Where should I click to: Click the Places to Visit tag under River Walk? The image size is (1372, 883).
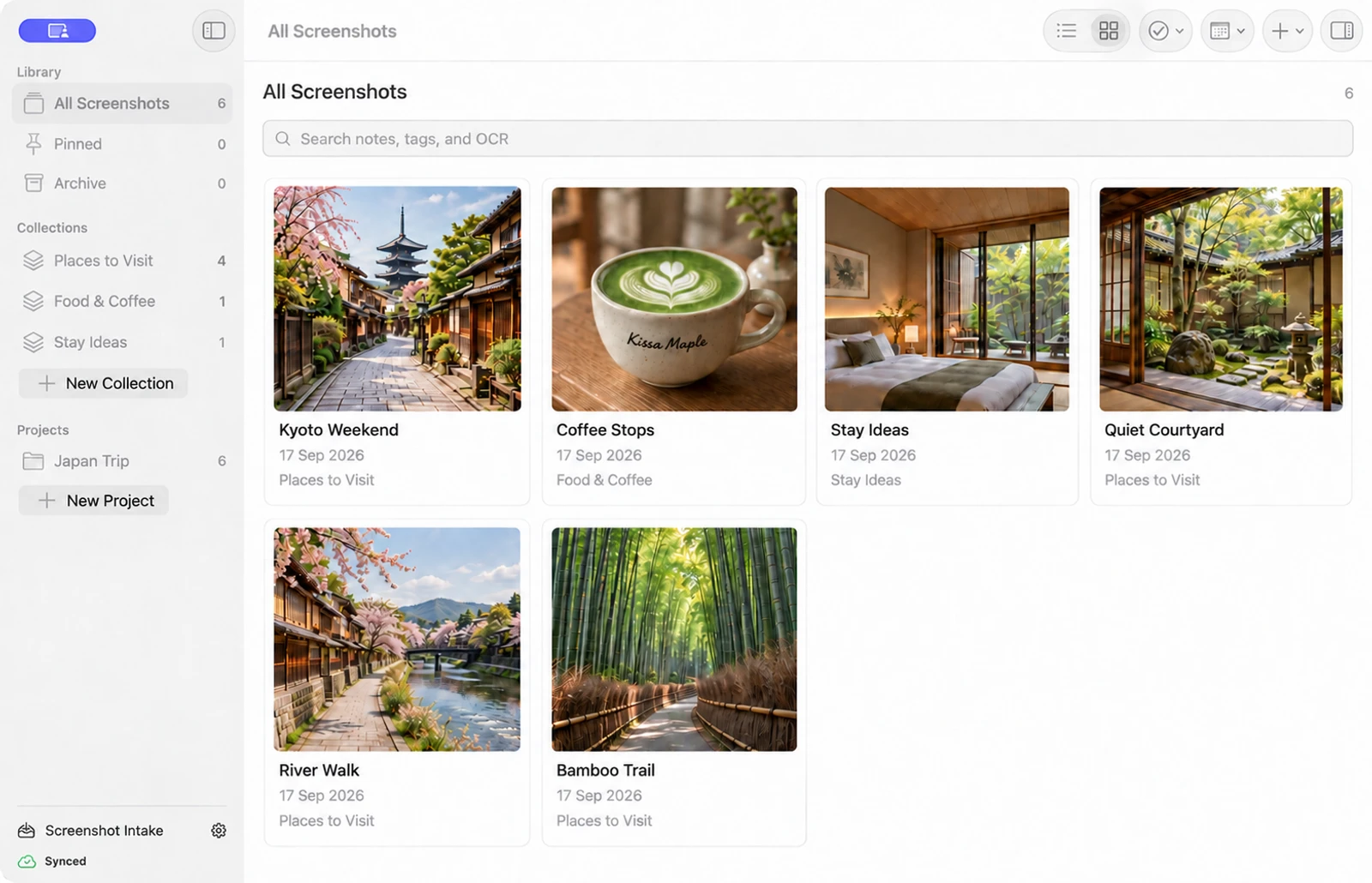click(327, 820)
